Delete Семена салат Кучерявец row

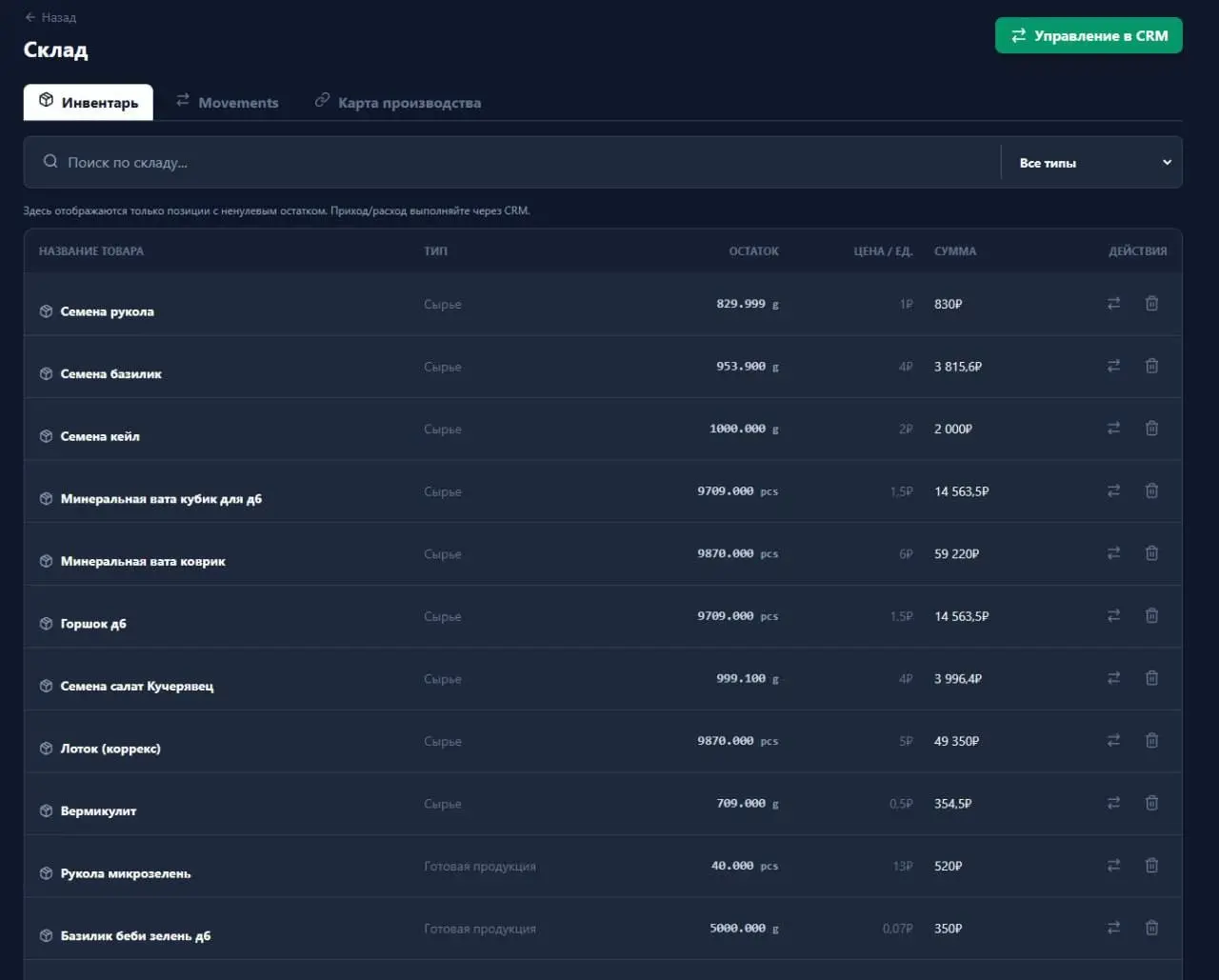tap(1151, 678)
